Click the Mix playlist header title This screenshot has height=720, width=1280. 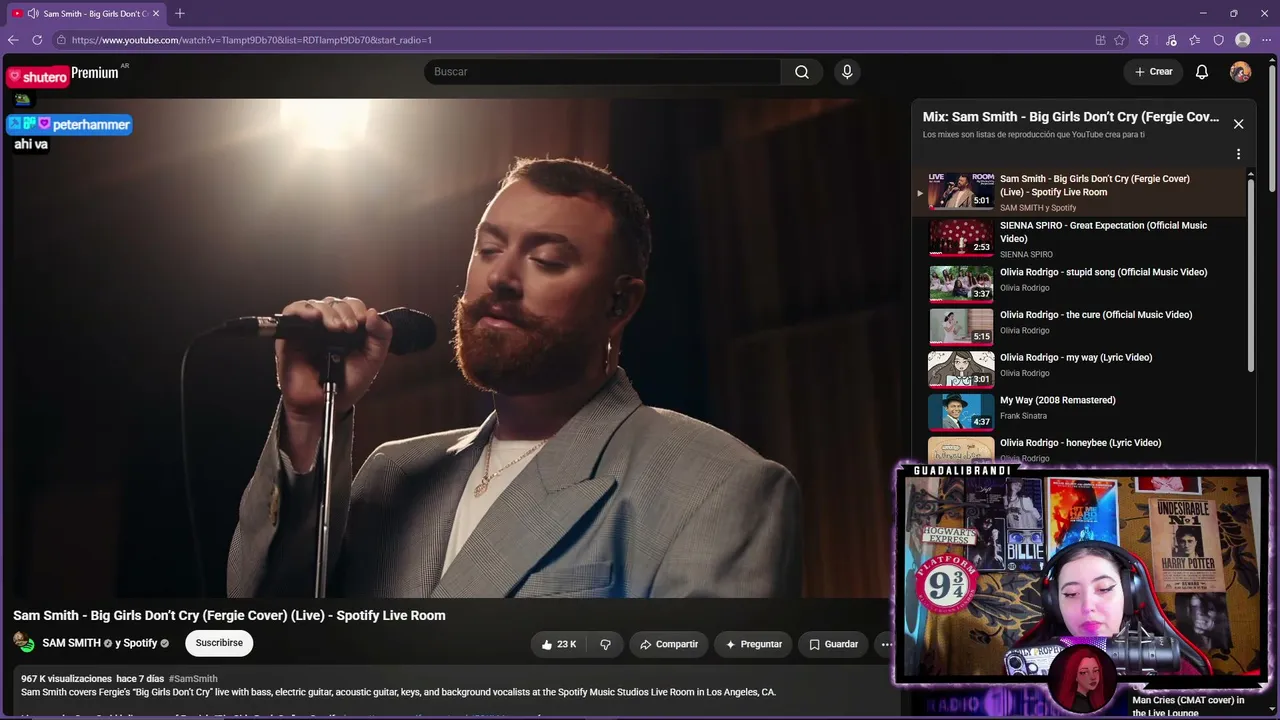pyautogui.click(x=1070, y=117)
